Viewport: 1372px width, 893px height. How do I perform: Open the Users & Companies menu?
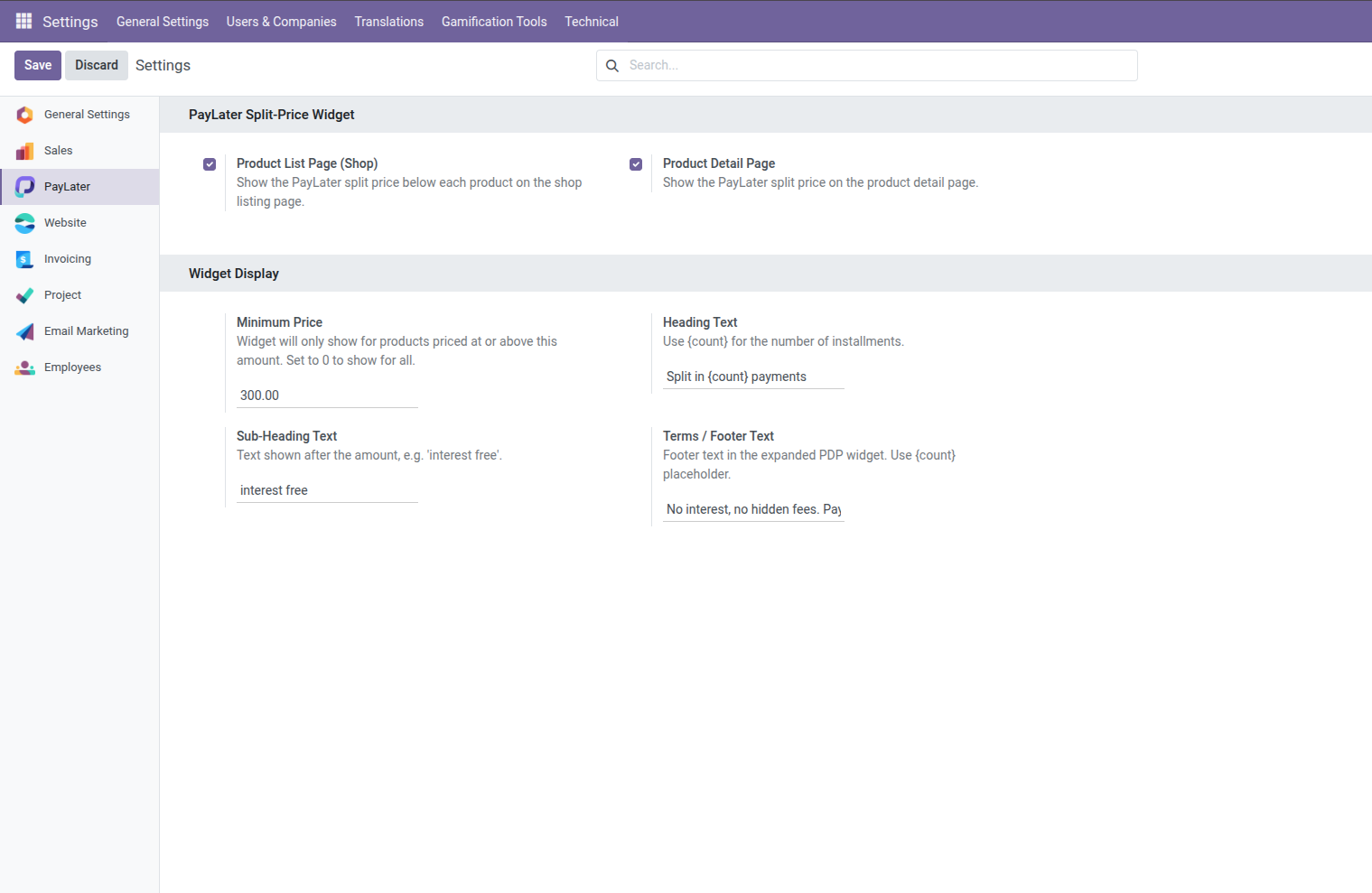(281, 22)
